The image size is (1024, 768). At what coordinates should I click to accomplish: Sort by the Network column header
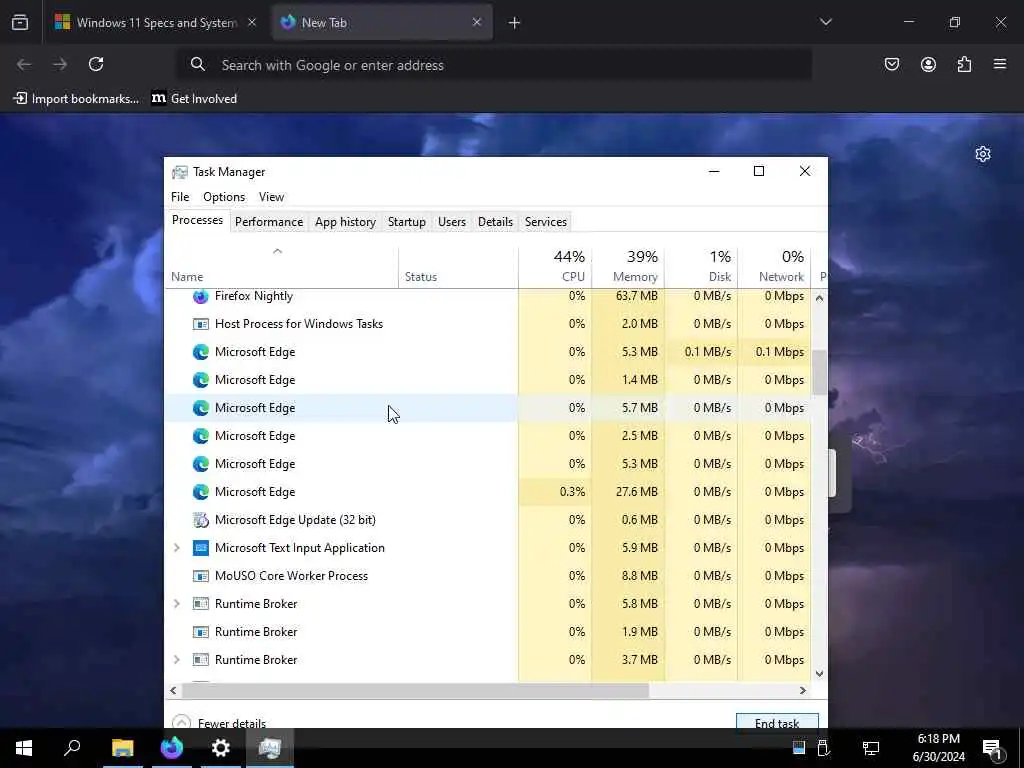coord(775,266)
